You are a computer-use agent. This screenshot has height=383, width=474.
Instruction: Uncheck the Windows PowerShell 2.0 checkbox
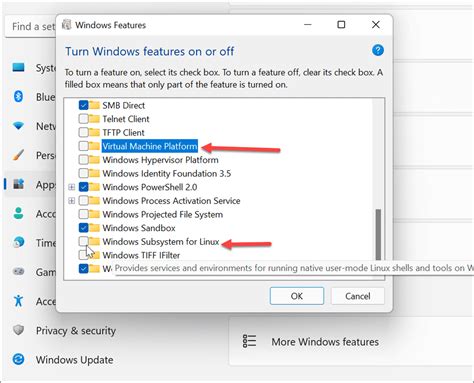83,187
